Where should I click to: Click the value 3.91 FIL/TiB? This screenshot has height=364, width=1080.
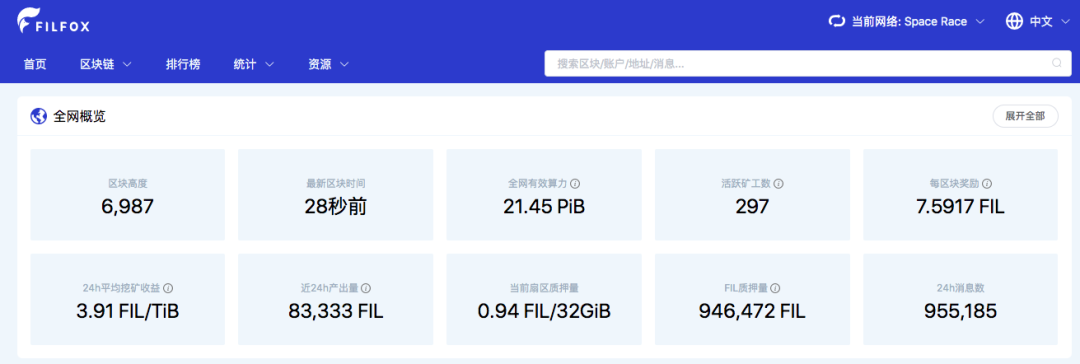pos(128,312)
